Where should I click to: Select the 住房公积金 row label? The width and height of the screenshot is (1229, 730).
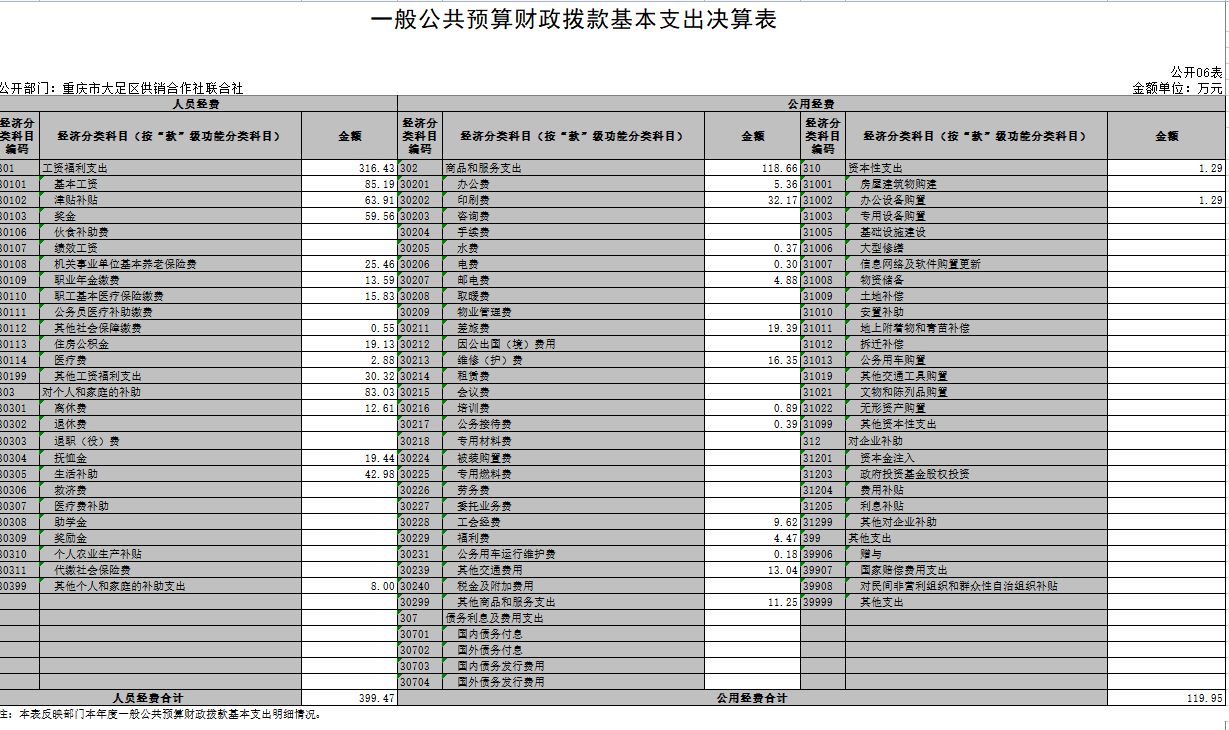[170, 344]
